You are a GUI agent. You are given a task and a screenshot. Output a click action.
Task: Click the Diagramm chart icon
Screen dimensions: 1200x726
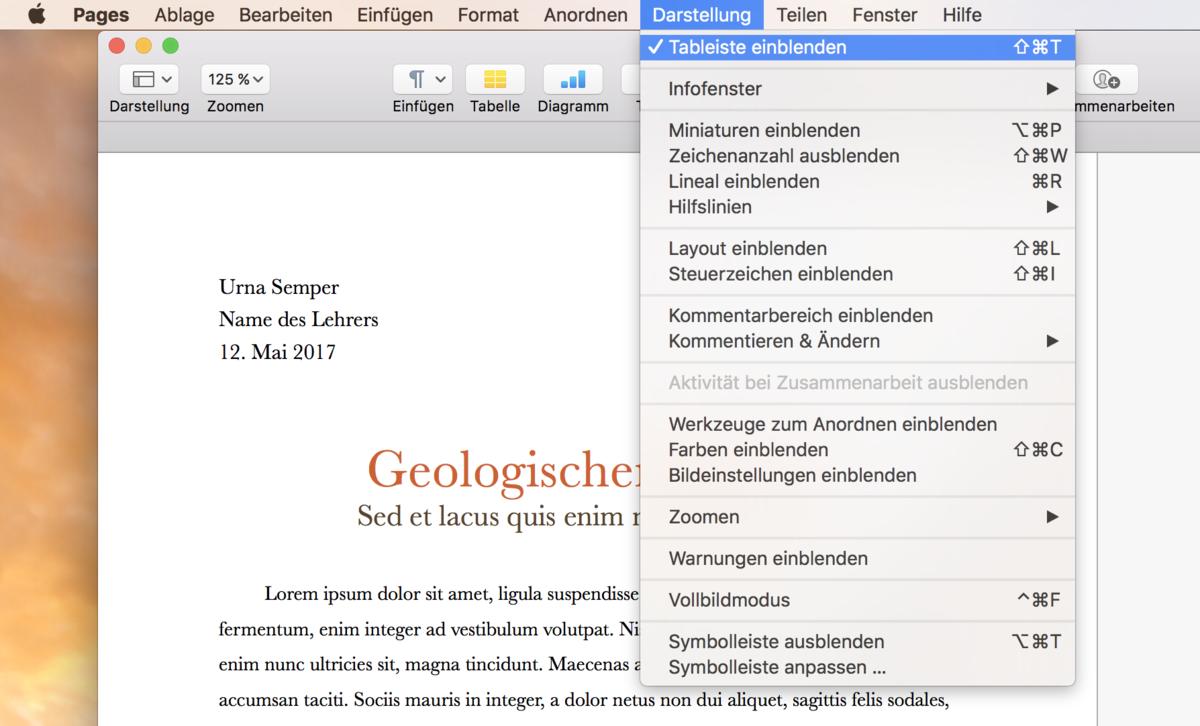pyautogui.click(x=573, y=79)
